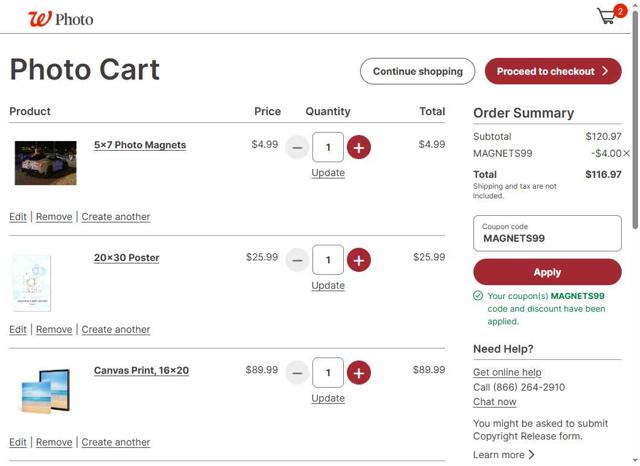
Task: Remove the MAGNETS99 coupon with the X
Action: pos(626,154)
